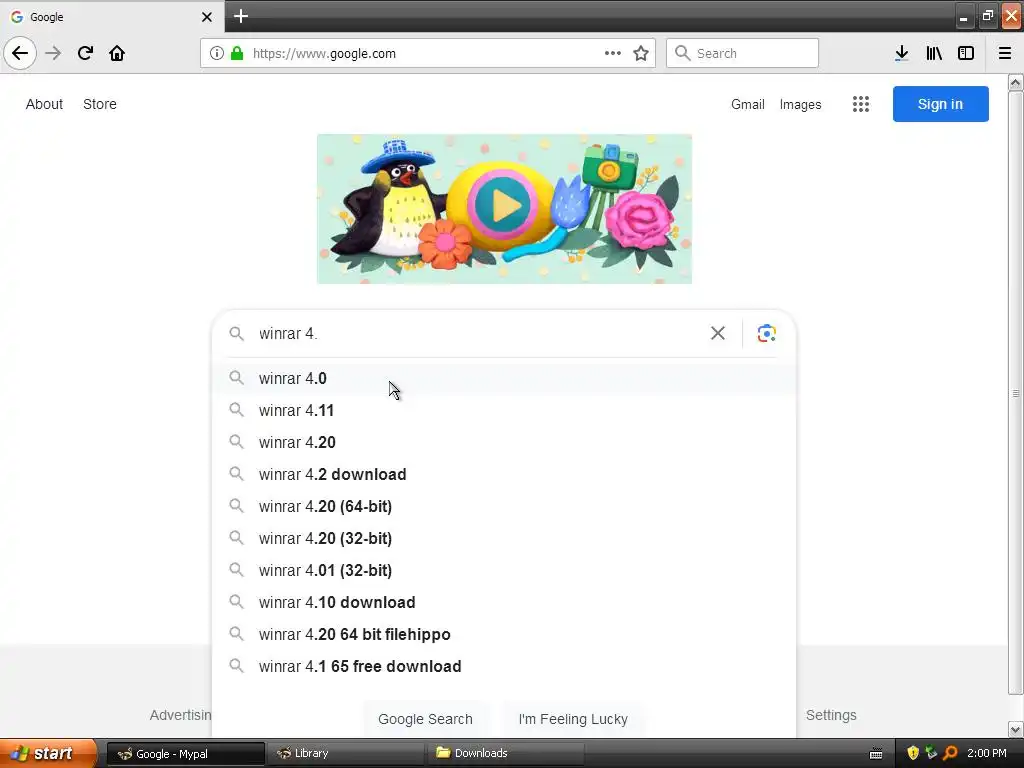Click magnifier icon in browser search bar

coord(682,53)
